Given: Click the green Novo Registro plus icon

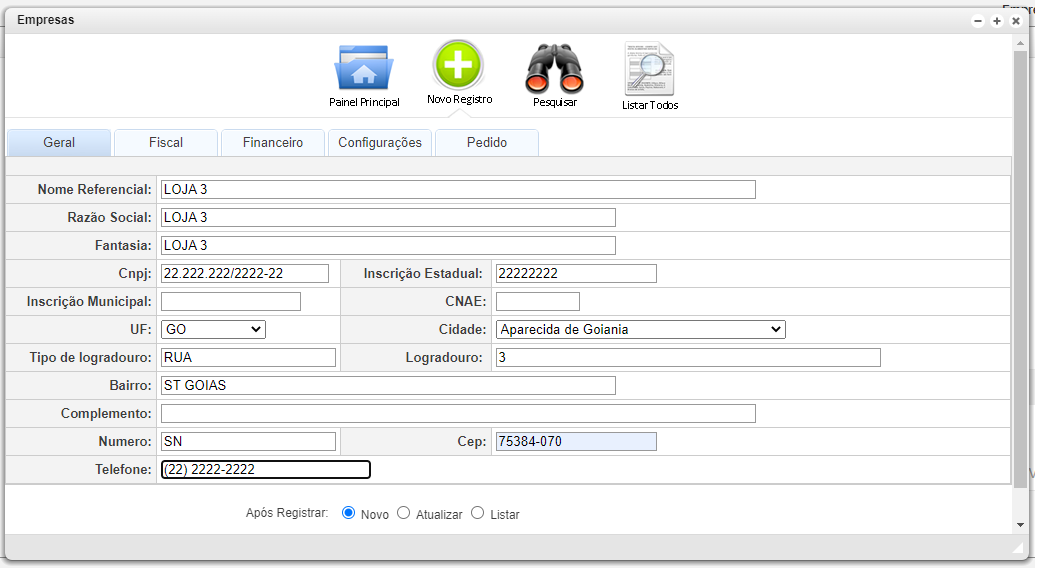Looking at the screenshot, I should click(458, 65).
